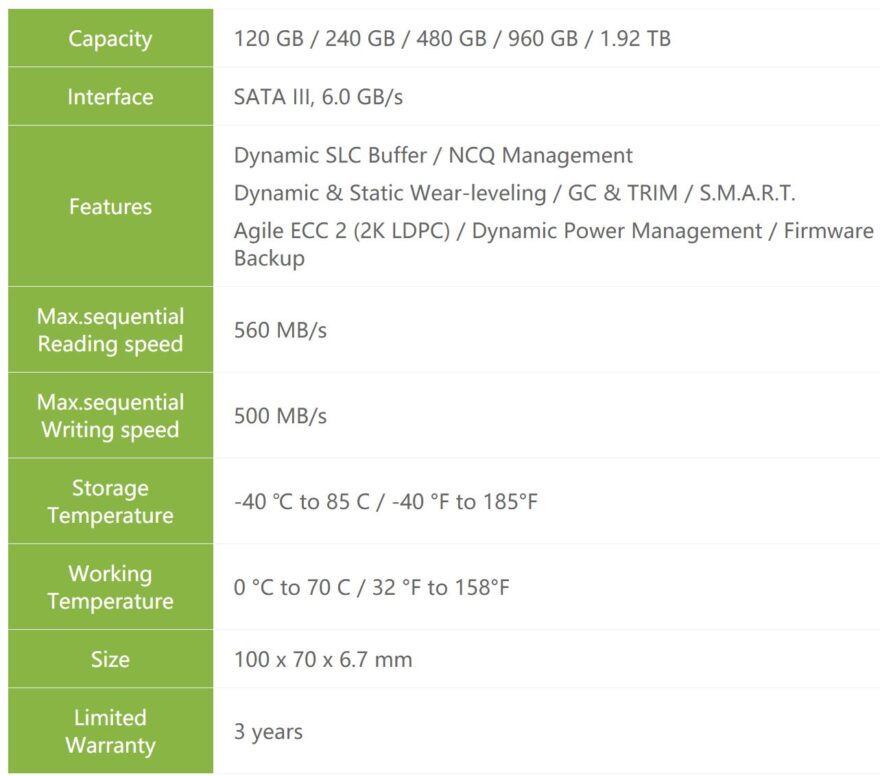880x776 pixels.
Task: Select Max.sequential Reading speed label
Action: [110, 330]
